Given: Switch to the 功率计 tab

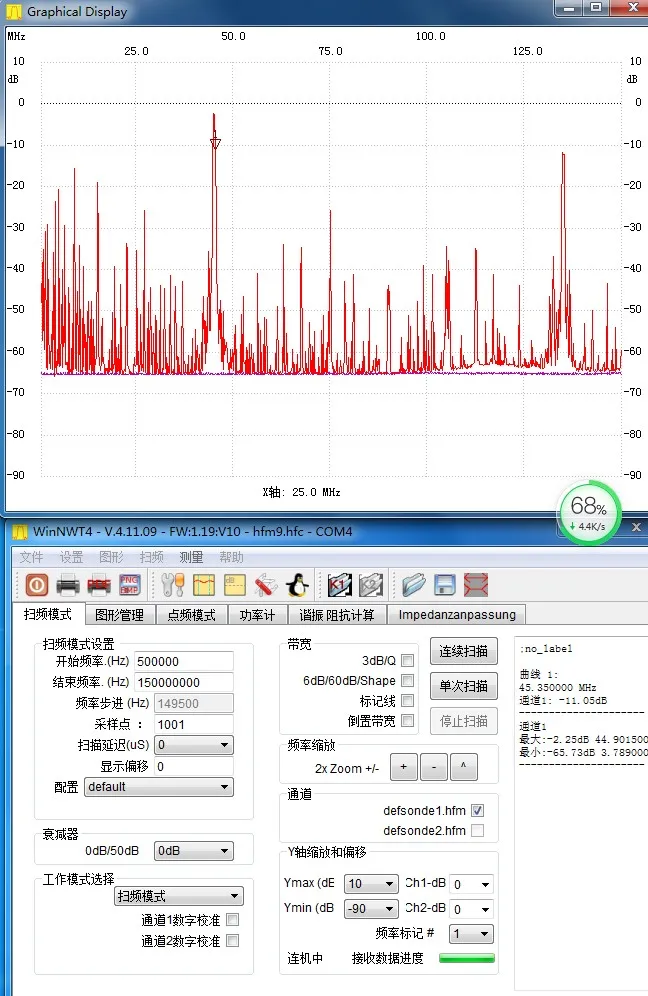Looking at the screenshot, I should [x=257, y=615].
